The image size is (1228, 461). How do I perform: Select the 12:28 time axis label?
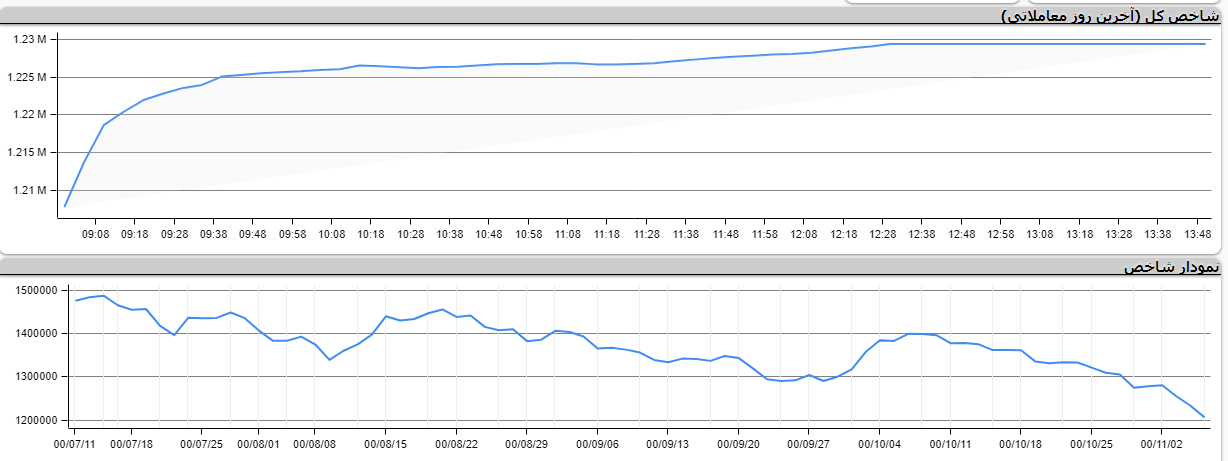tap(882, 233)
